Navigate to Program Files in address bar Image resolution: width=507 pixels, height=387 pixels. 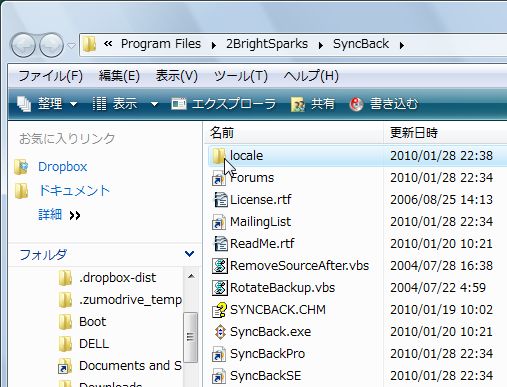[161, 44]
